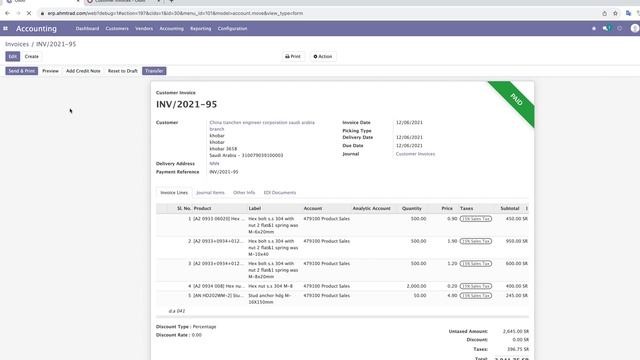Click product [A2 0934 008] Hex nut line

pos(218,286)
